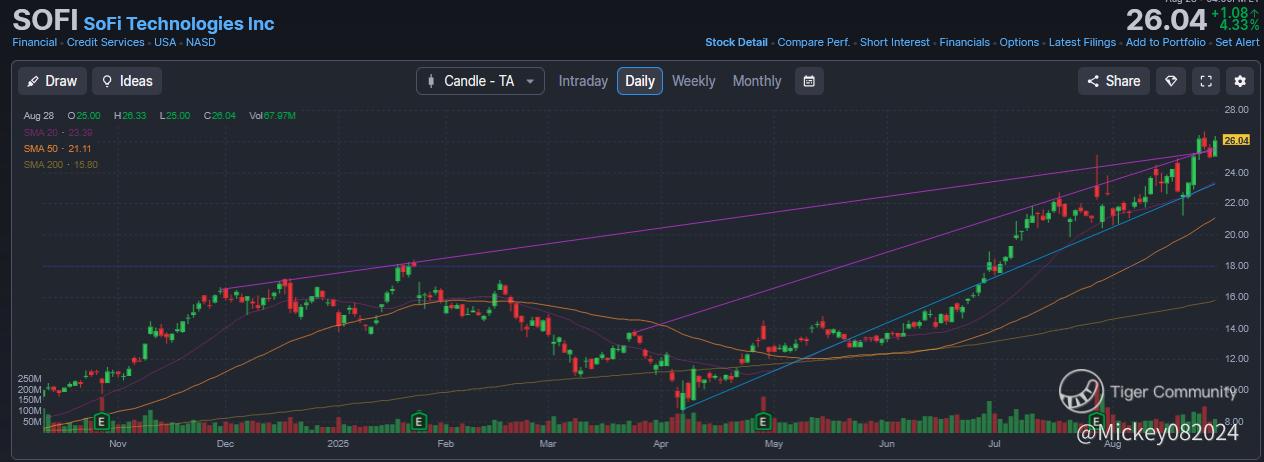Switch to the Monthly timeframe

tap(757, 81)
